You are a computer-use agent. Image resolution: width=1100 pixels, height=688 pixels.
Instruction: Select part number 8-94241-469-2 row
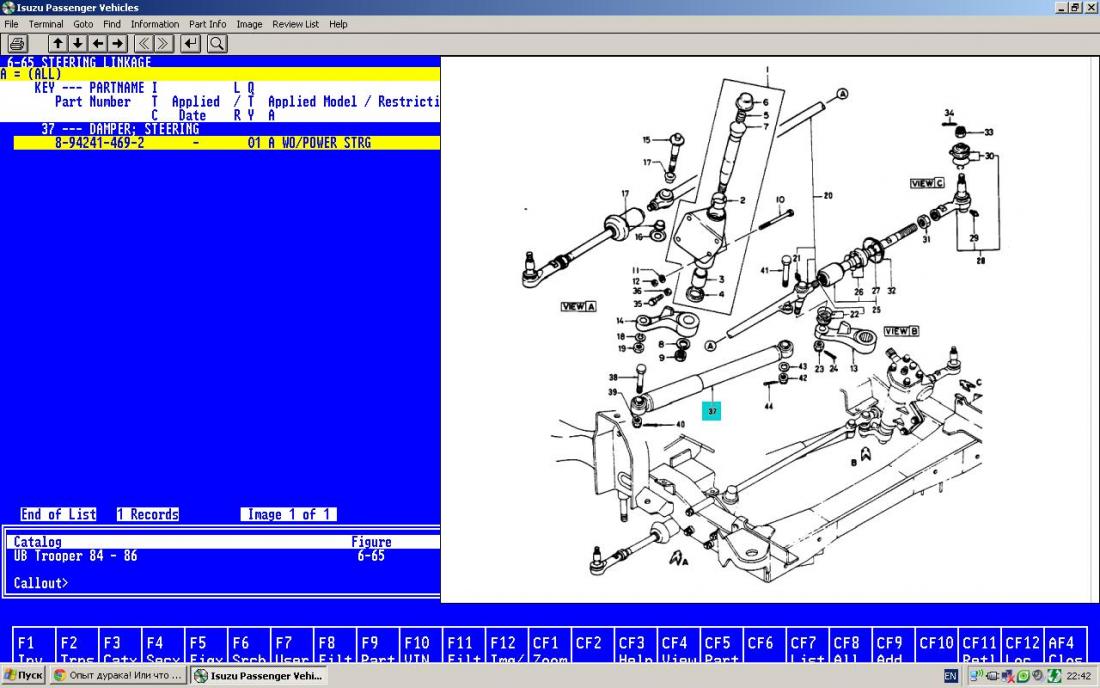(227, 143)
